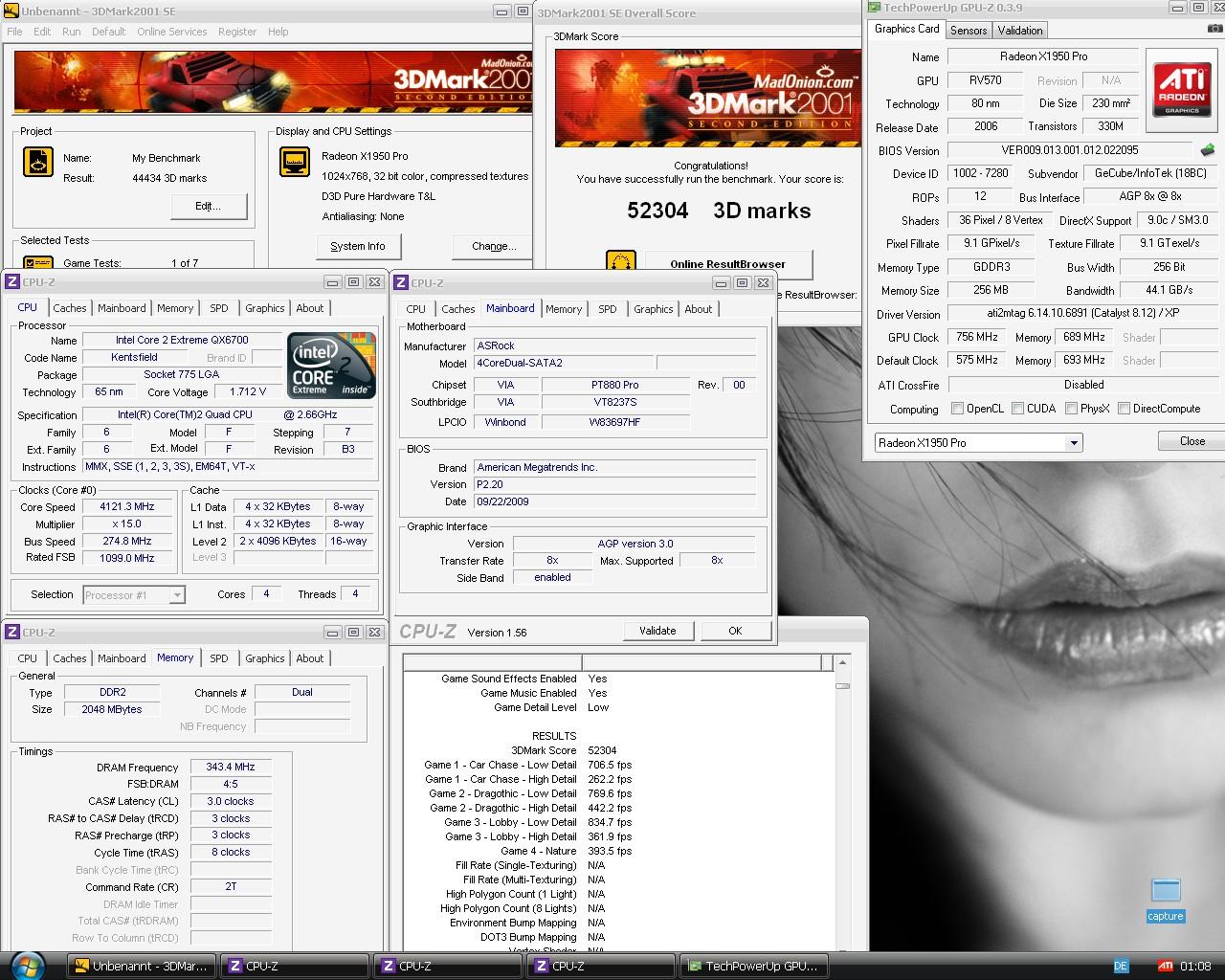Open the capture folder on desktop
Screen dimensions: 1225x980
(1166, 900)
